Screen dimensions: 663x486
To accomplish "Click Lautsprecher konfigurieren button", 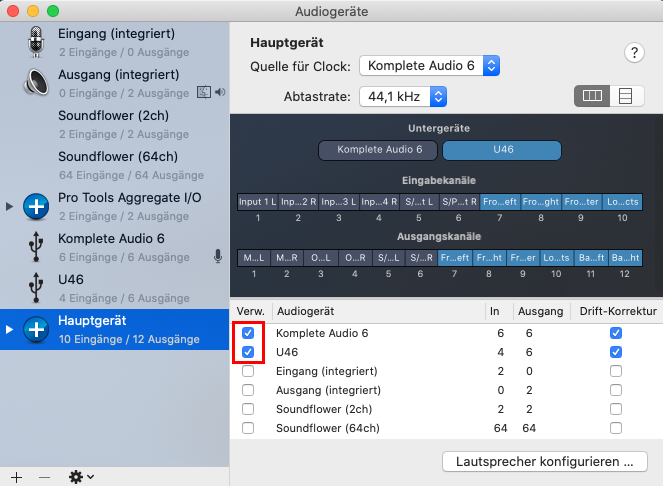I will coord(545,461).
